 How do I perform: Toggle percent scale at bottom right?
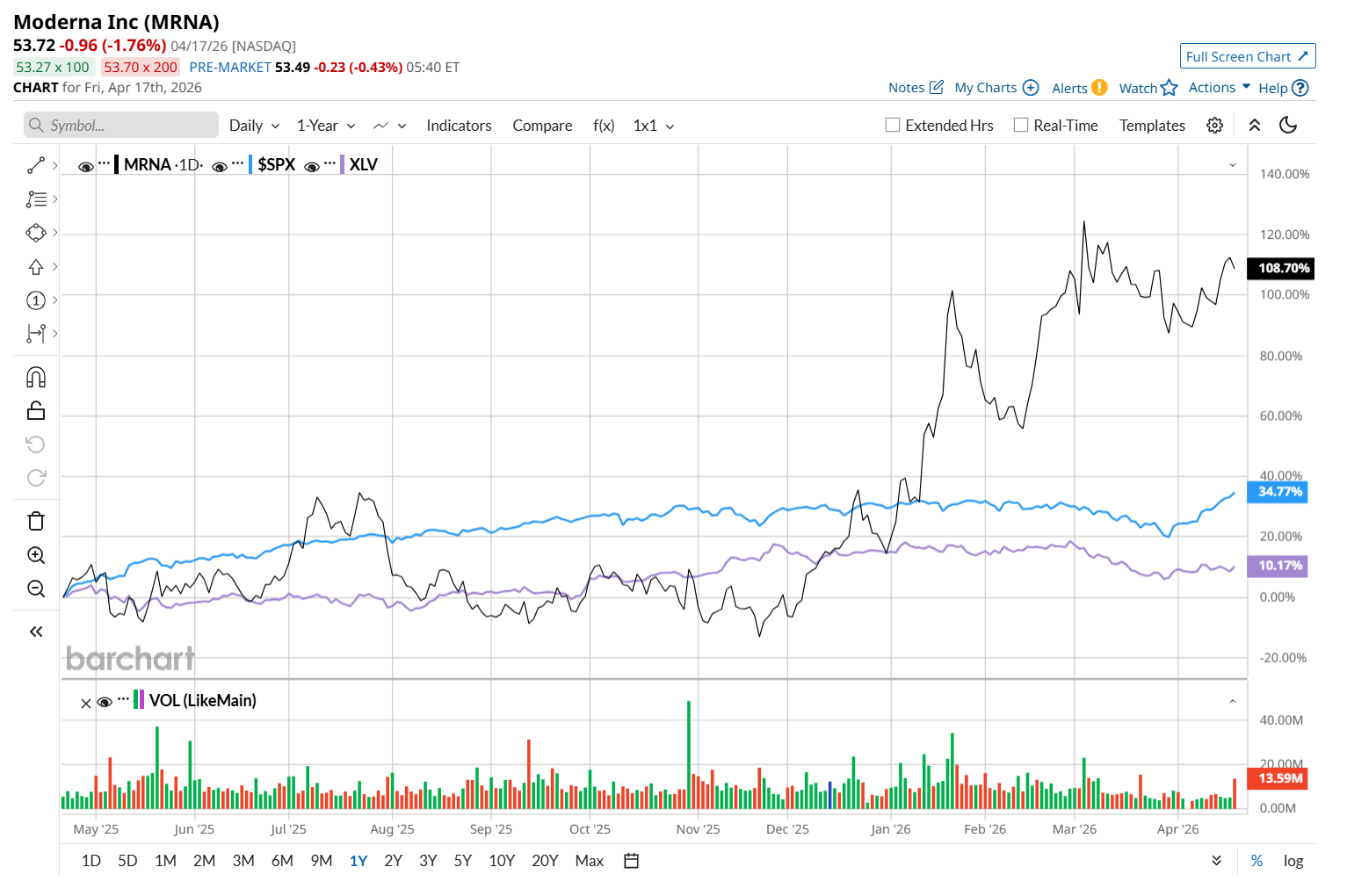coord(1257,861)
